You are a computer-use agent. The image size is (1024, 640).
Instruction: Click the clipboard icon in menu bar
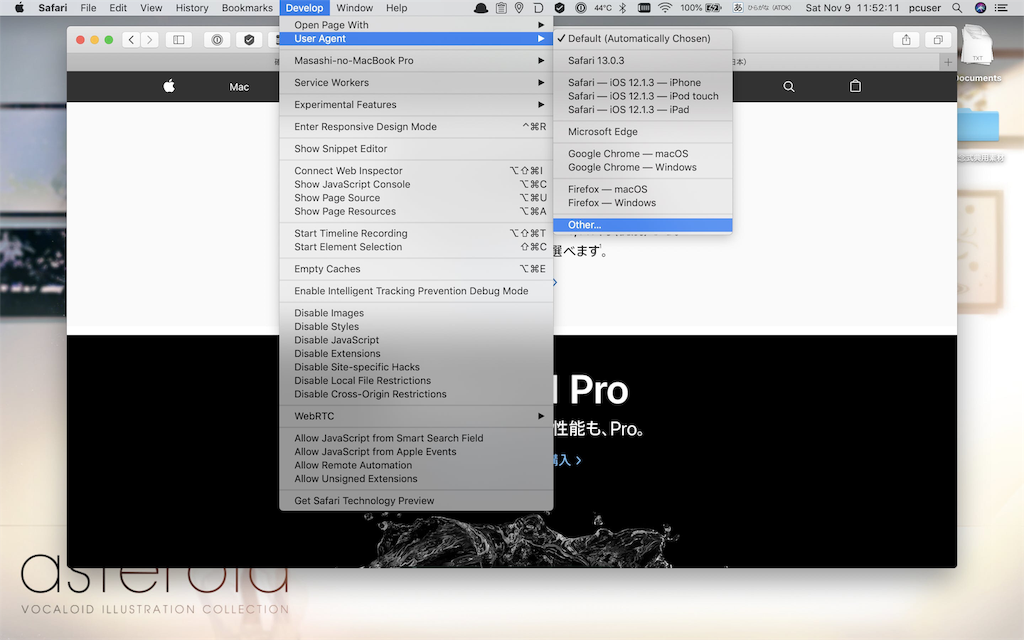coord(501,8)
